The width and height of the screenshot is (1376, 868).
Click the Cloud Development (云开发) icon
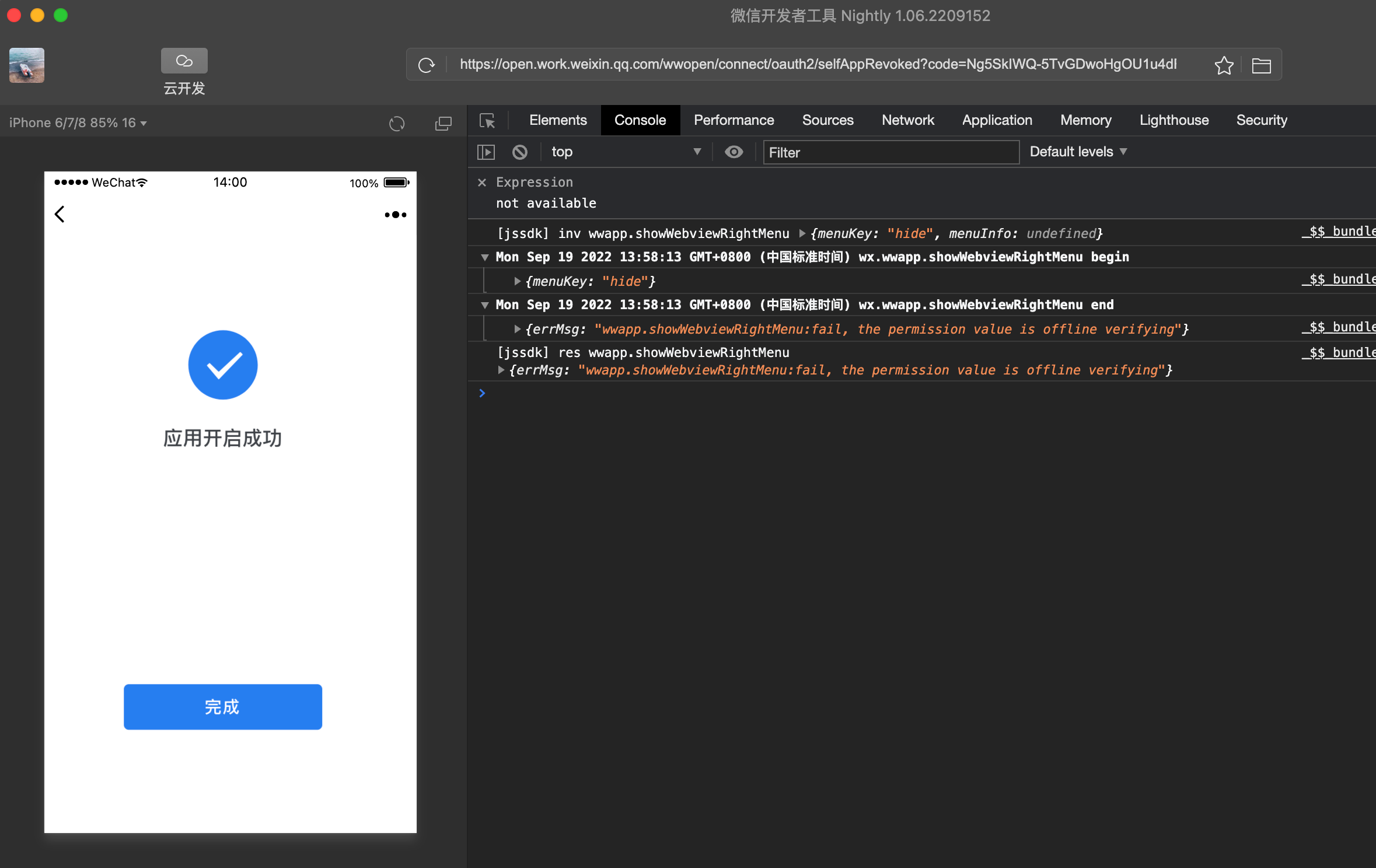184,61
